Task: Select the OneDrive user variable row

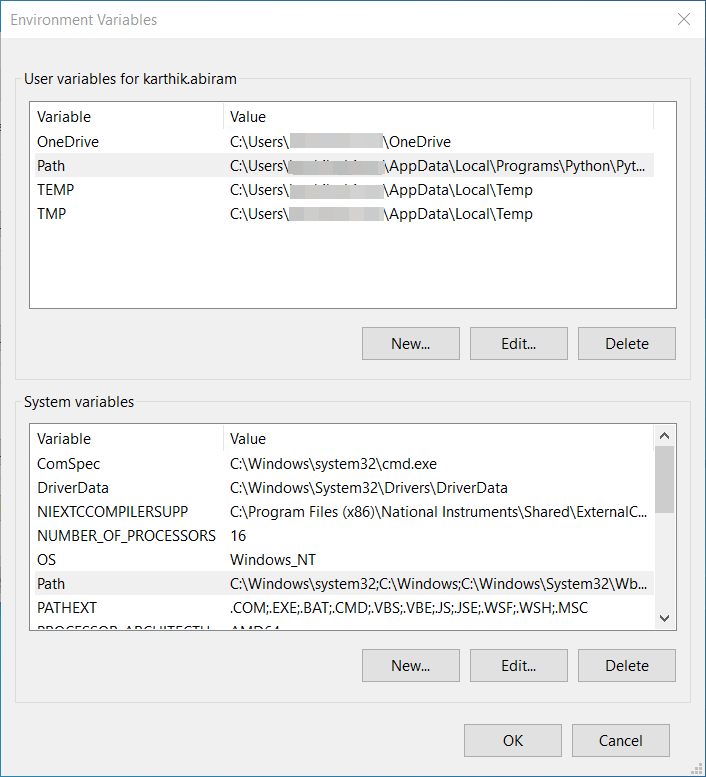Action: pyautogui.click(x=68, y=142)
